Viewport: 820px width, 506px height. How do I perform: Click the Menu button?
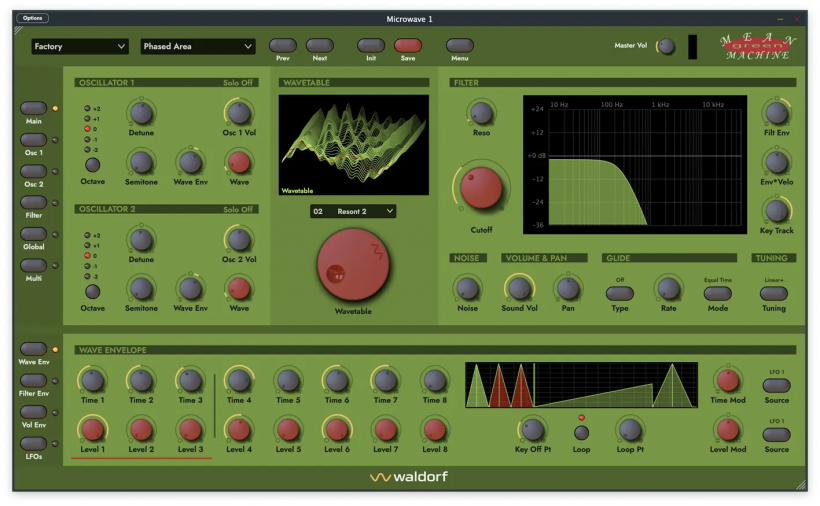[x=460, y=45]
